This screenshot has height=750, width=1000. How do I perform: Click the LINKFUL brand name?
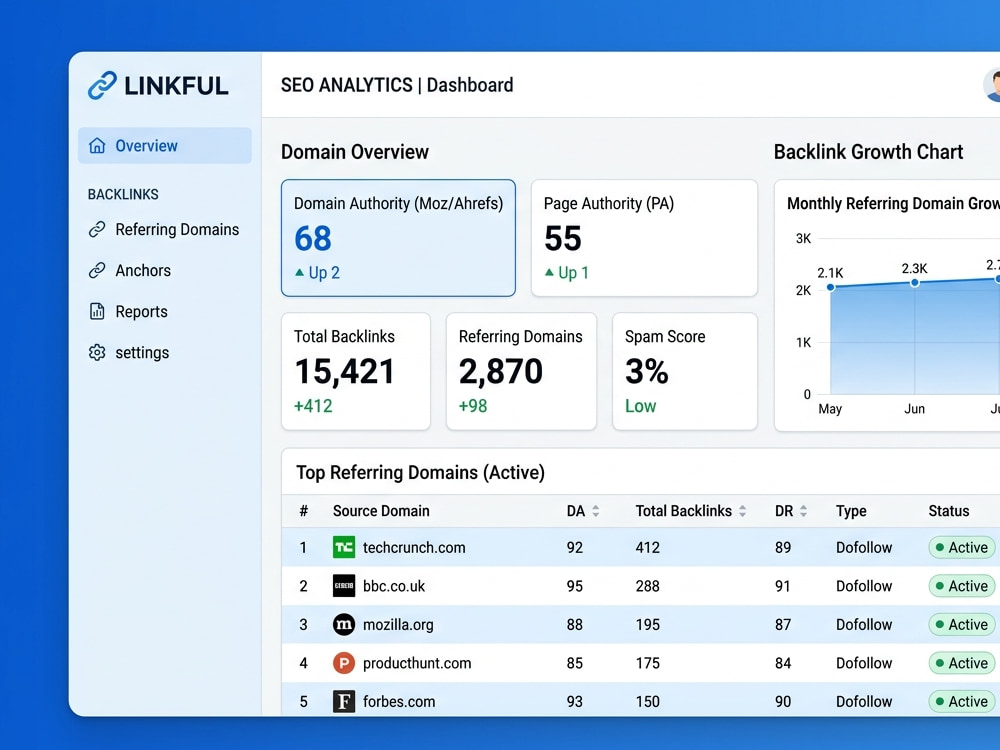point(176,86)
